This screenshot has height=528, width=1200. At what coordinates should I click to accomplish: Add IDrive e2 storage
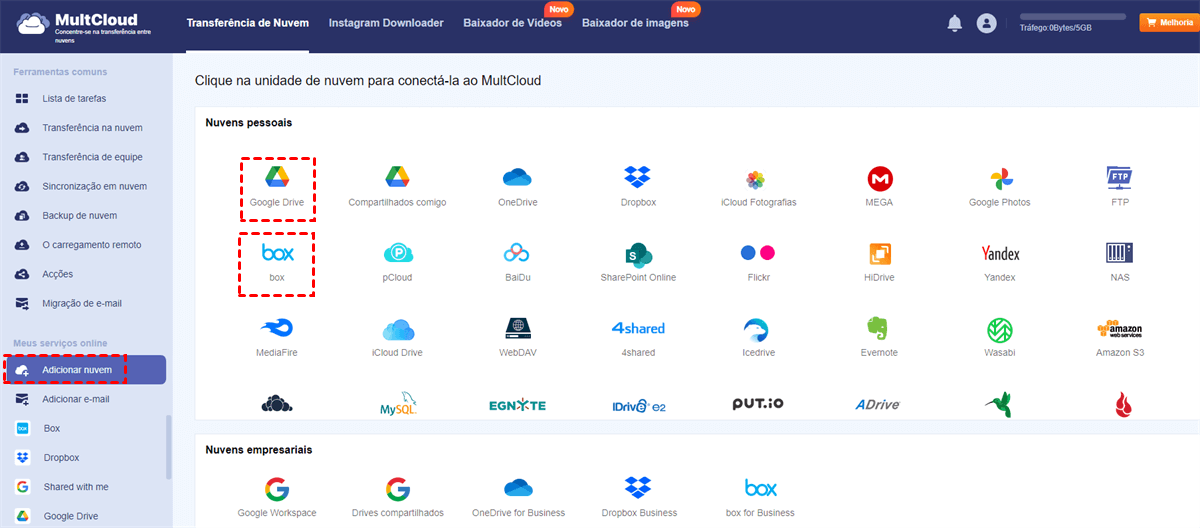638,405
